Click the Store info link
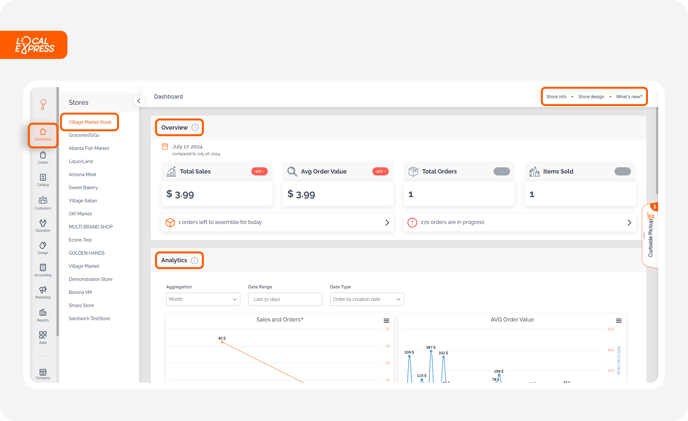Screen dimensions: 688x421 [556, 97]
